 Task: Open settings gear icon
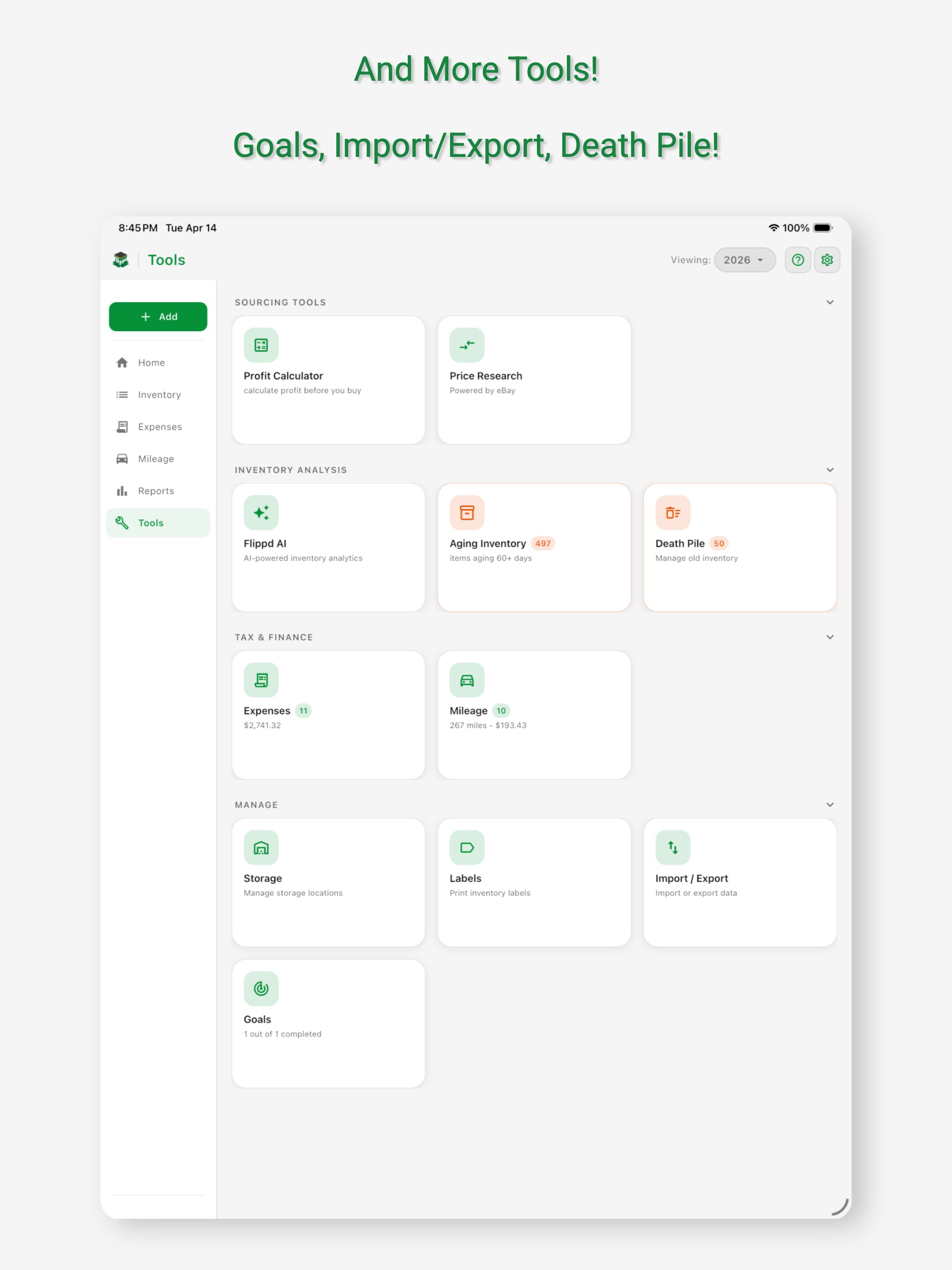coord(827,260)
